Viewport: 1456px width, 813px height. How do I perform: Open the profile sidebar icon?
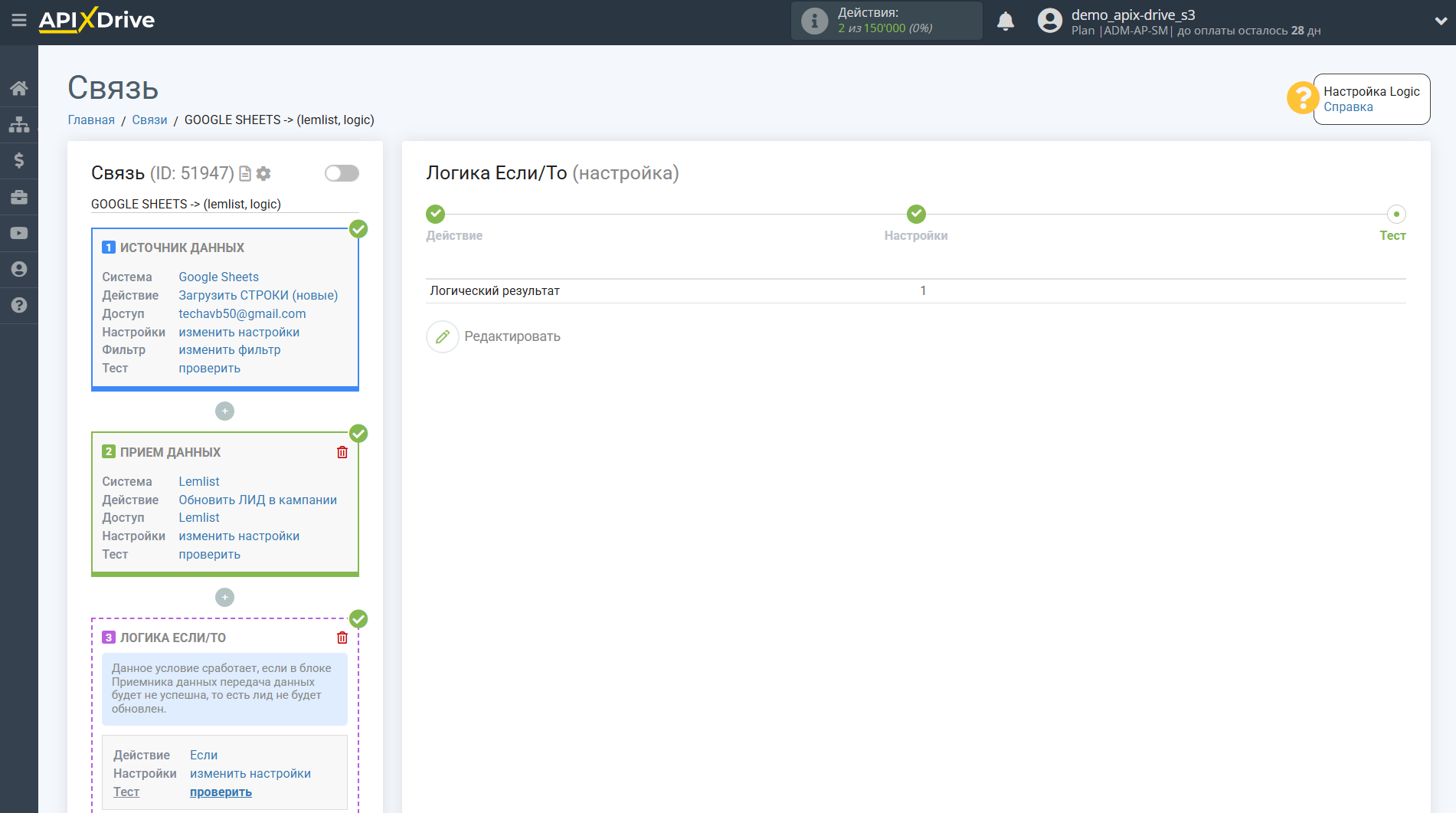coord(19,269)
